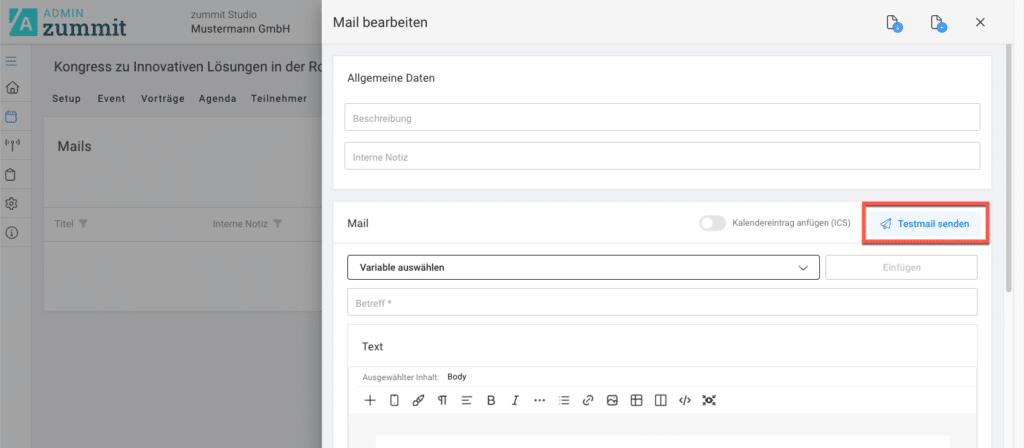Screen dimensions: 1024x448
Task: Click the plus icon in editor toolbar
Action: coord(370,400)
